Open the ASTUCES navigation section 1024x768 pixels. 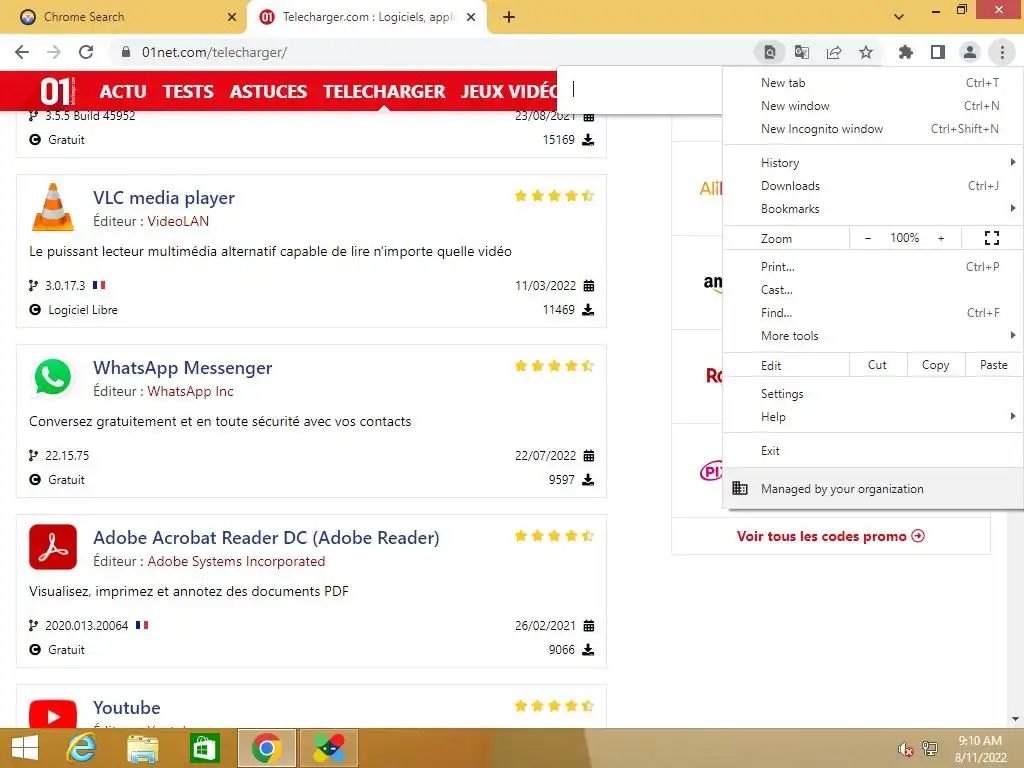268,91
